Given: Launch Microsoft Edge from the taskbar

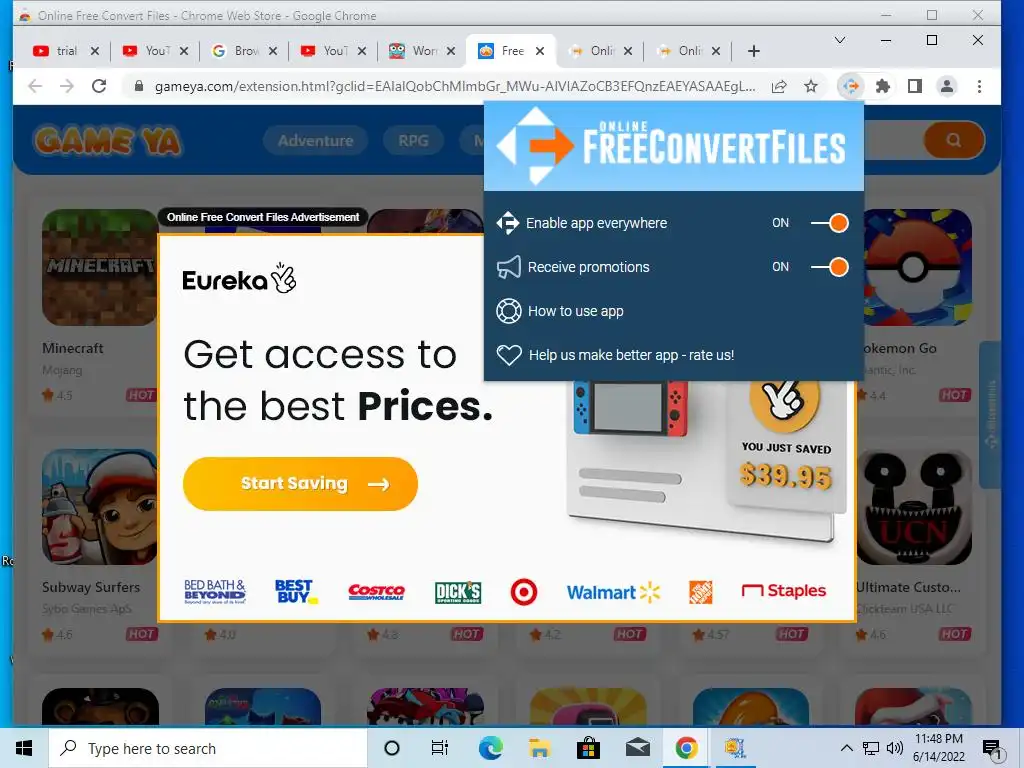Looking at the screenshot, I should pos(490,748).
